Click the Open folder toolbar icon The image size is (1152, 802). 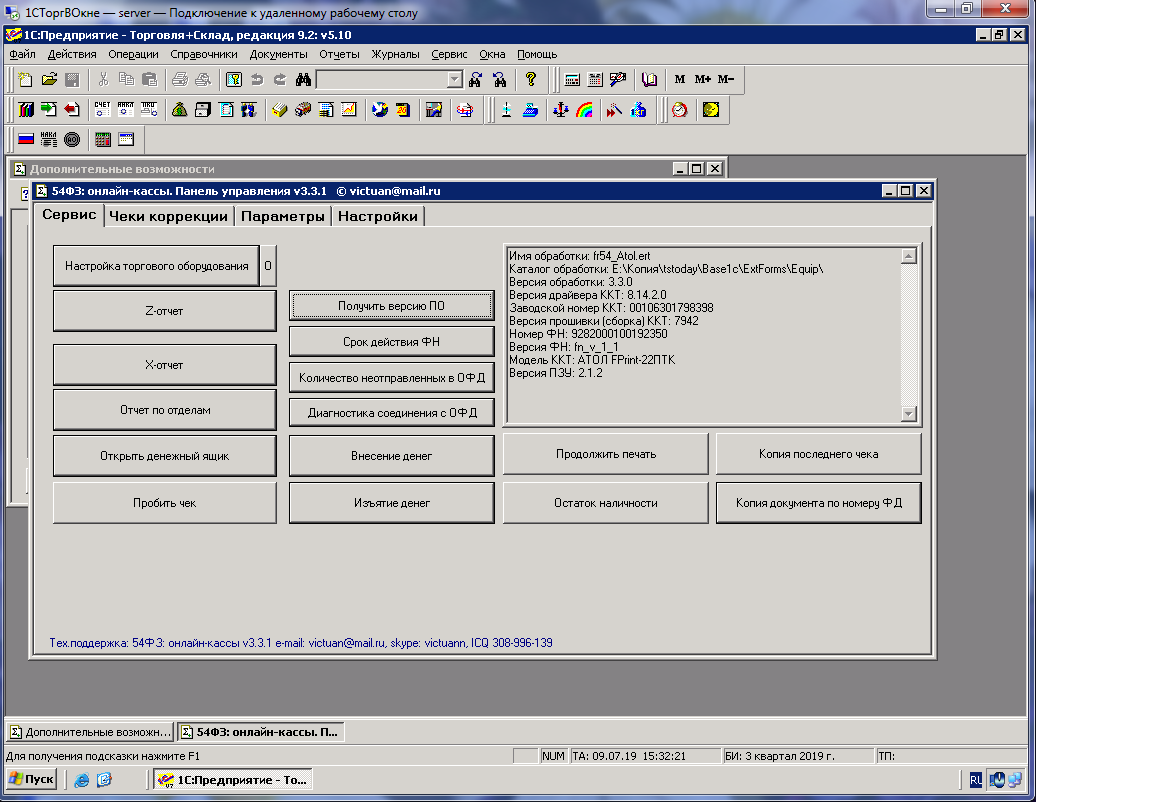[48, 80]
